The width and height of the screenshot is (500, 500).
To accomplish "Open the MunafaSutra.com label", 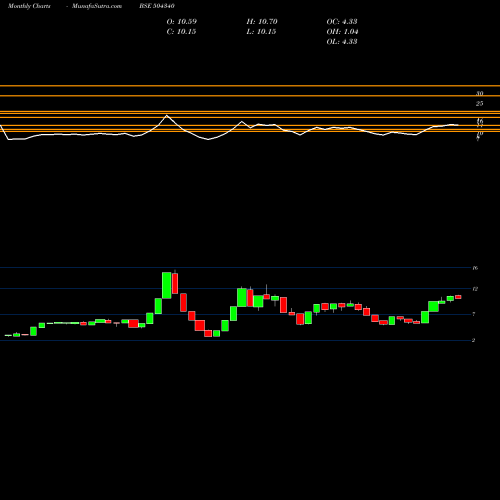I will (x=97, y=6).
